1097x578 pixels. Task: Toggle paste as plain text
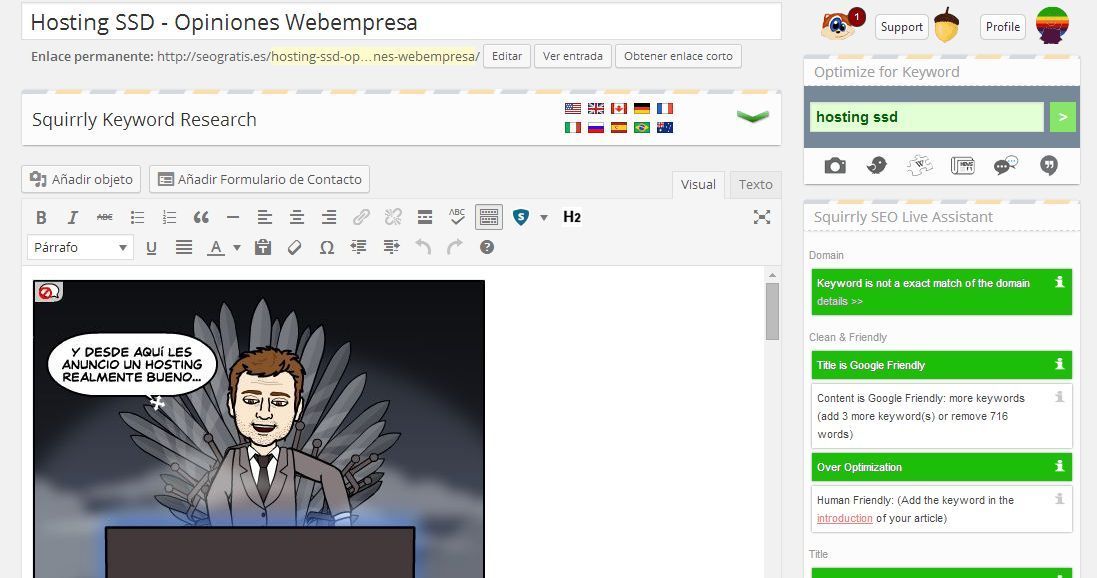[263, 247]
